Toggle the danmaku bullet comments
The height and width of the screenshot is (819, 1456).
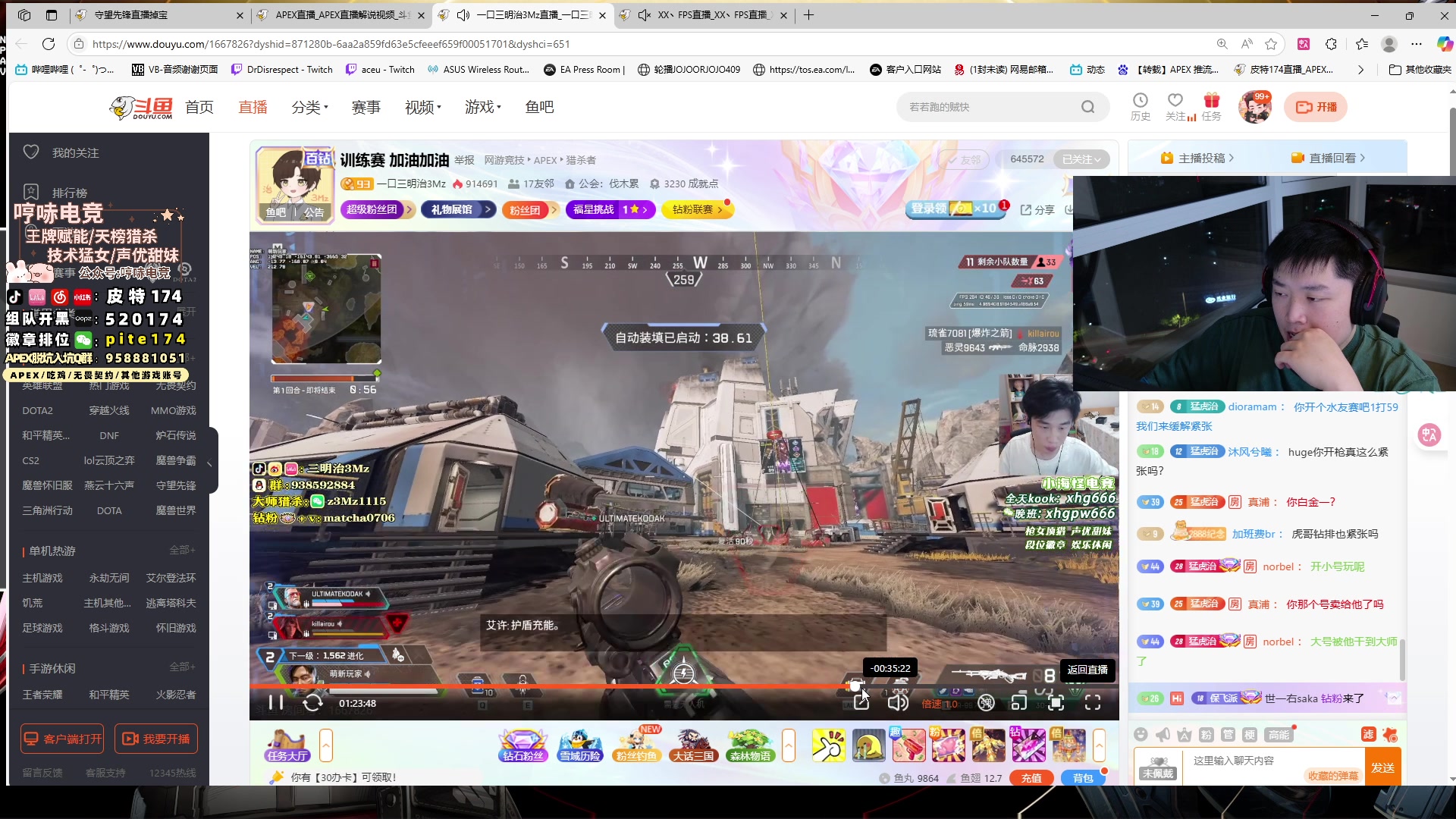click(x=986, y=703)
